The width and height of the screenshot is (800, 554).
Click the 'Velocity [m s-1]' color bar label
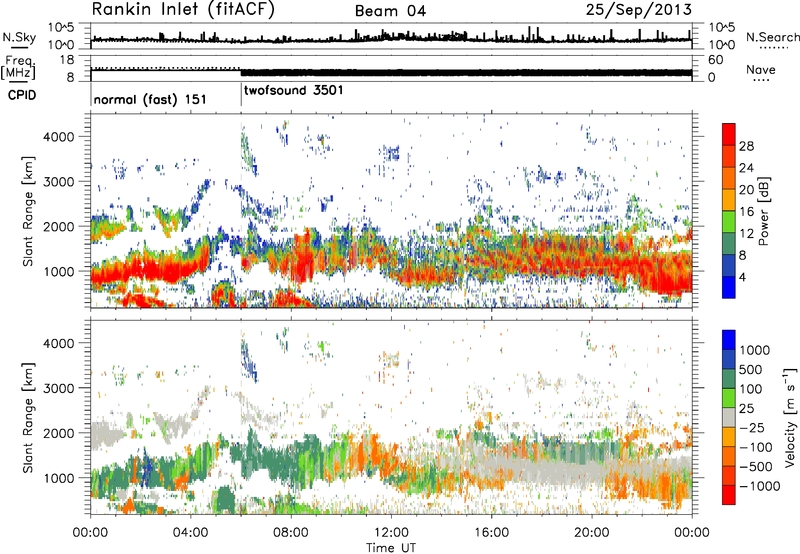click(x=790, y=417)
